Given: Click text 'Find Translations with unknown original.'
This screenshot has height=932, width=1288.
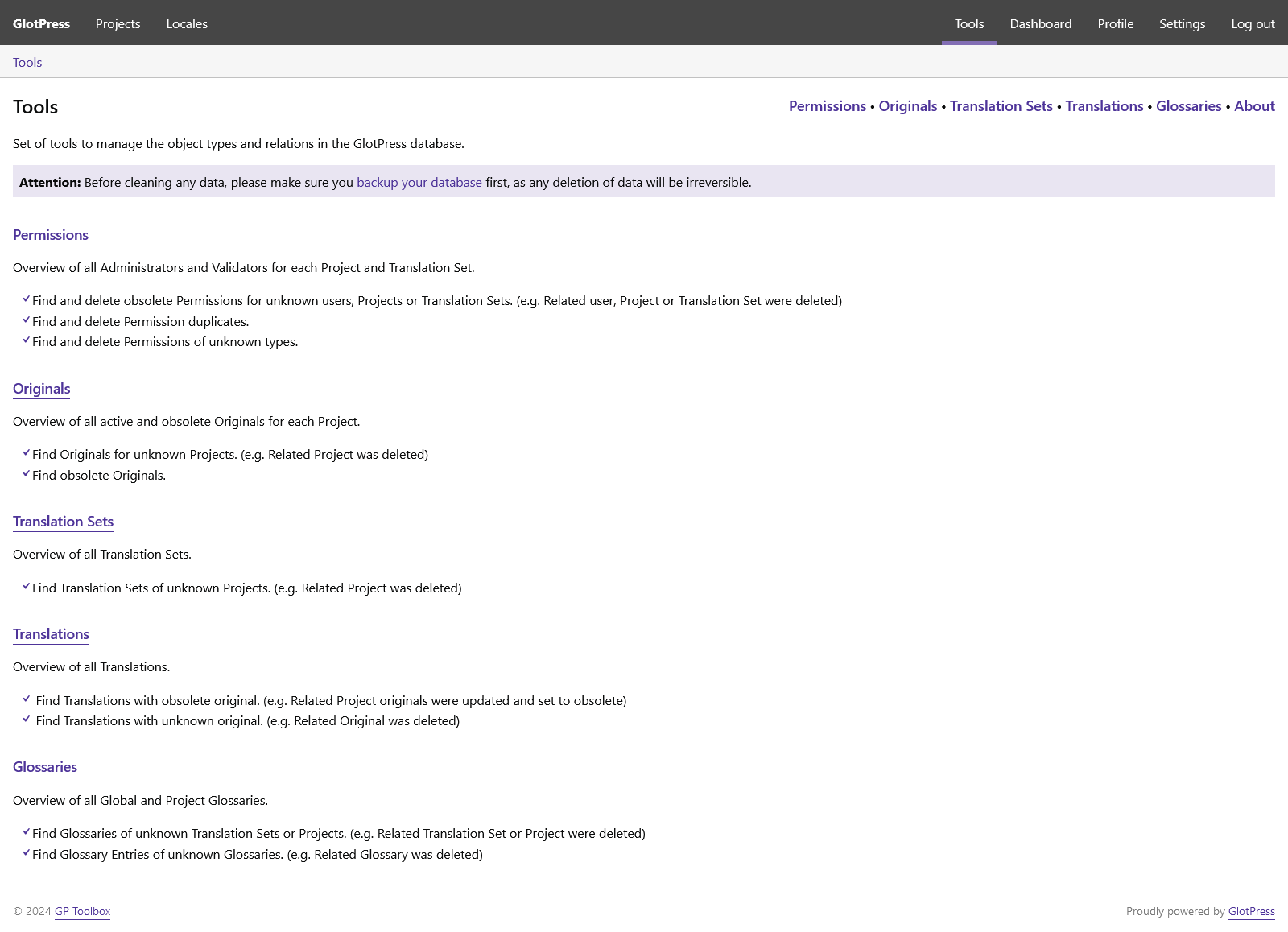Looking at the screenshot, I should (x=150, y=720).
